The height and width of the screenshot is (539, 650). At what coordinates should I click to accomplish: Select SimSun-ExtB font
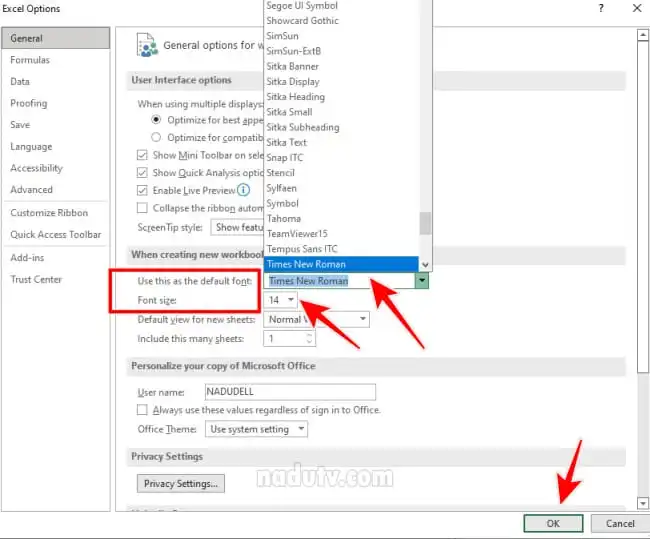[341, 51]
